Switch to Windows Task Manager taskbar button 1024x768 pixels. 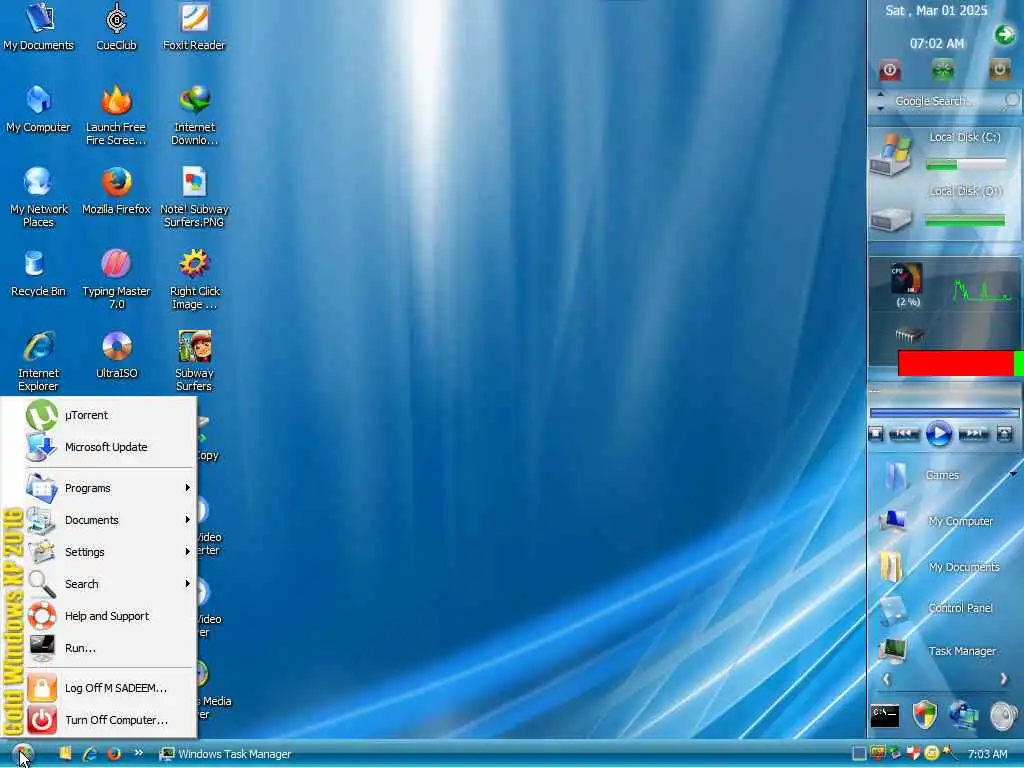(226, 754)
